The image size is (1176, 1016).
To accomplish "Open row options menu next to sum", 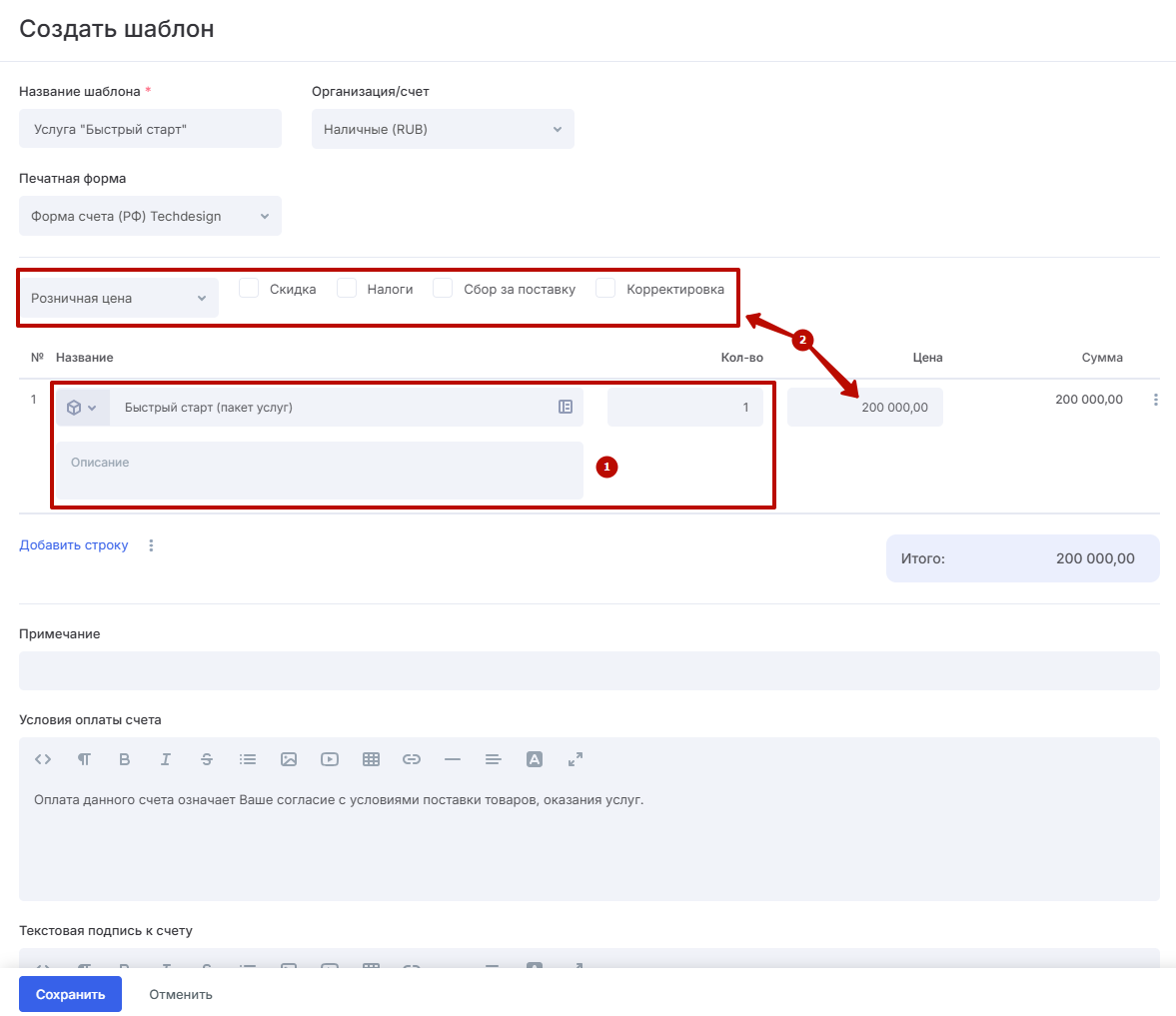I will click(1156, 400).
